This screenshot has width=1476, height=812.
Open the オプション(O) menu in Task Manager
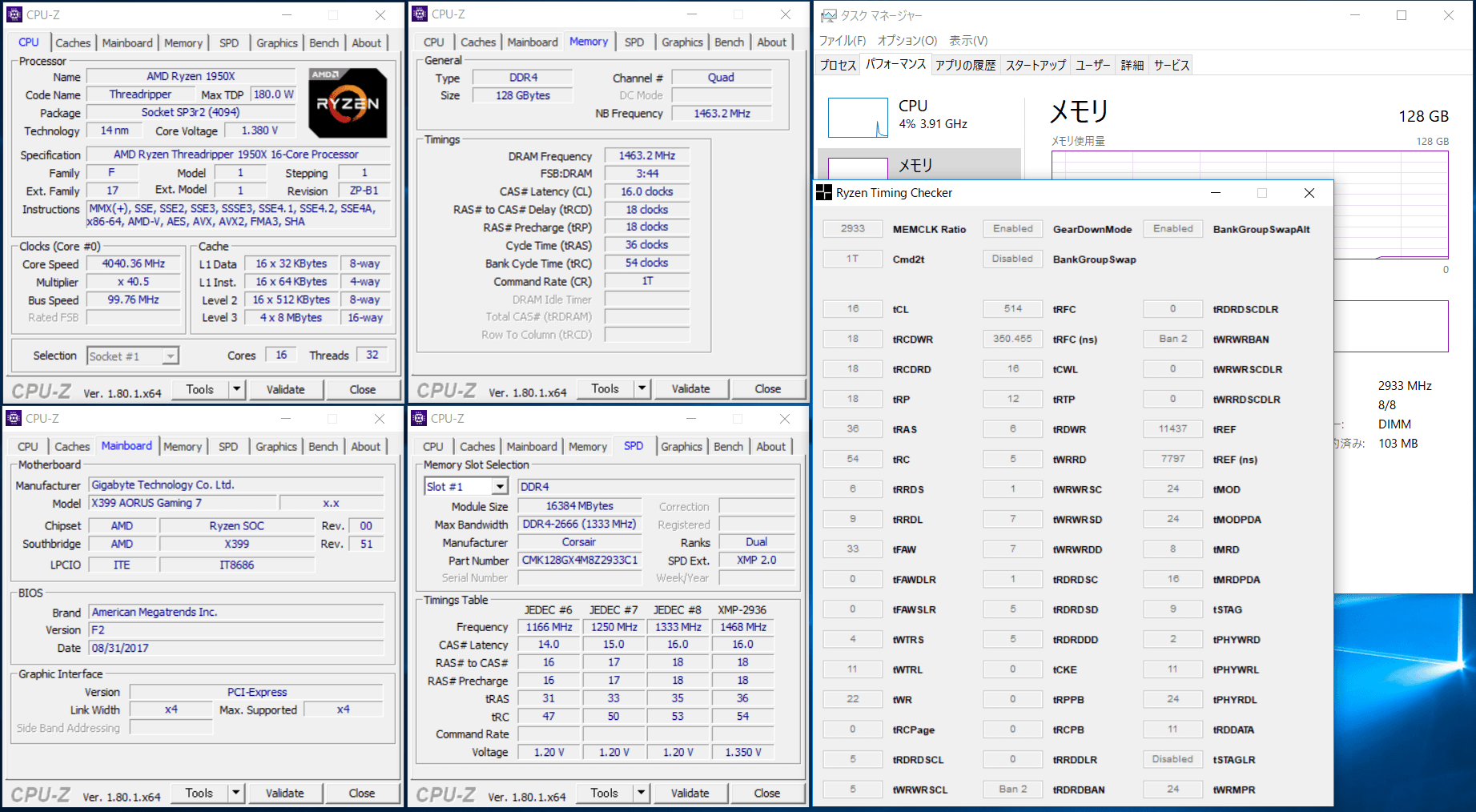click(907, 40)
